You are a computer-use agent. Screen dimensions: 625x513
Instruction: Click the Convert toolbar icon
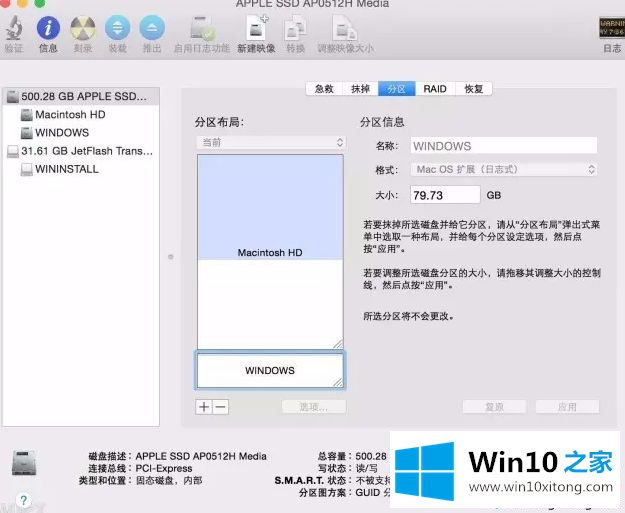pyautogui.click(x=295, y=28)
